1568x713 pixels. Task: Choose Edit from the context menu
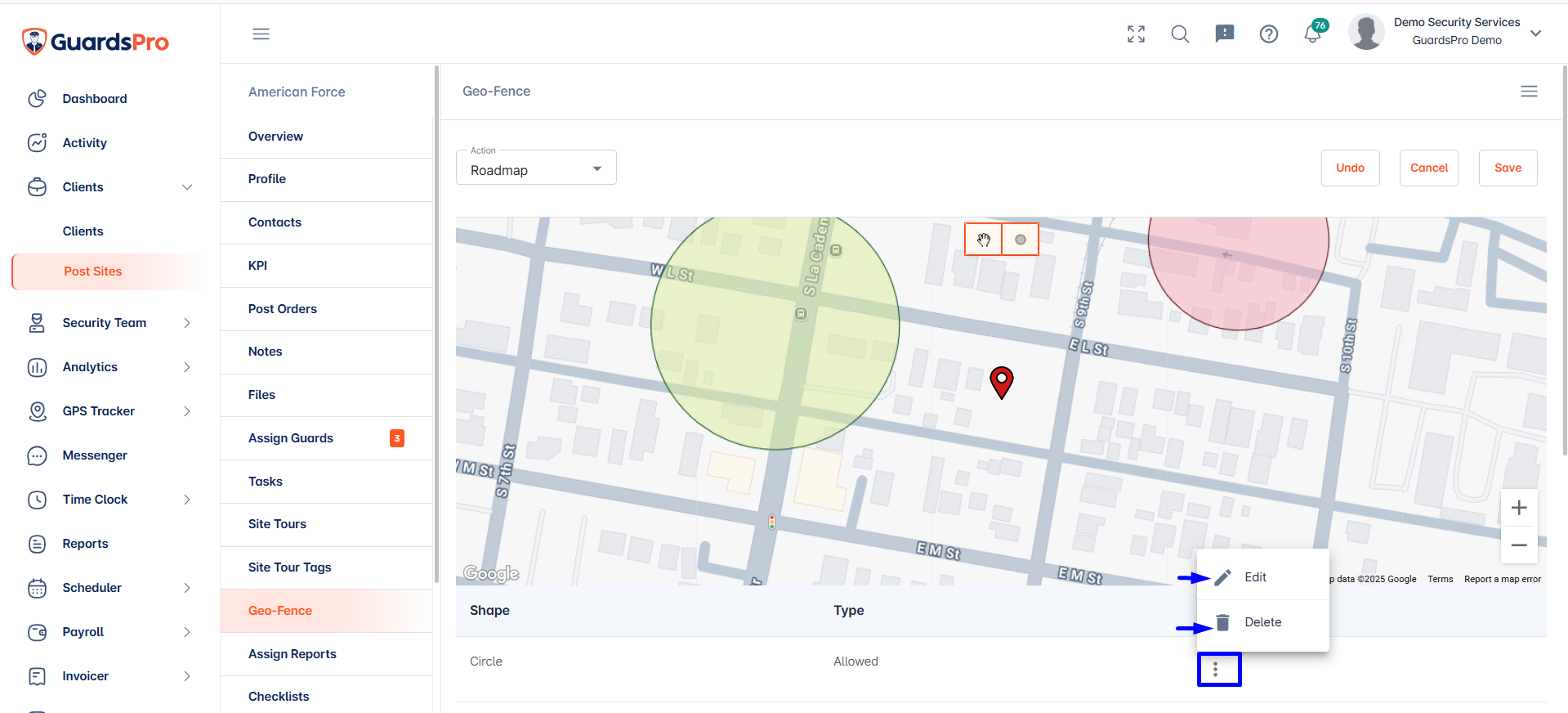point(1263,577)
